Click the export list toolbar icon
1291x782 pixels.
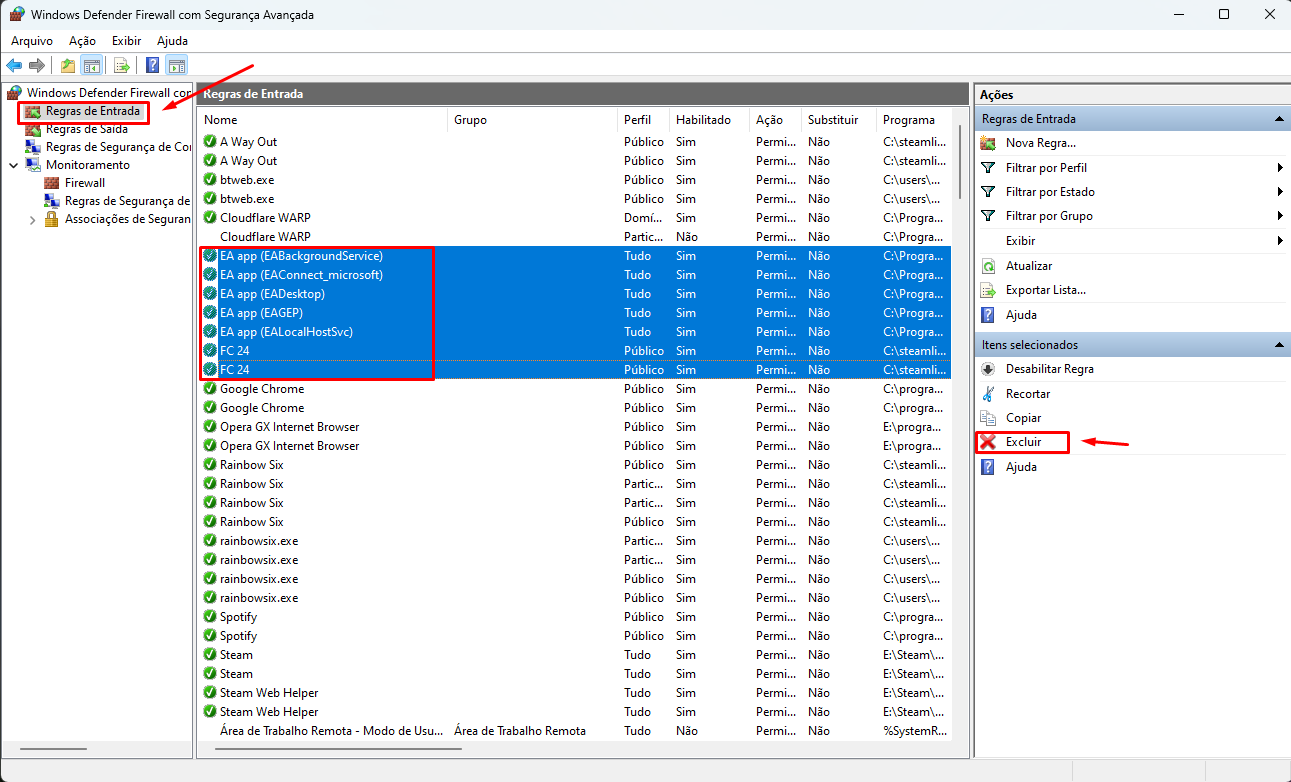122,66
